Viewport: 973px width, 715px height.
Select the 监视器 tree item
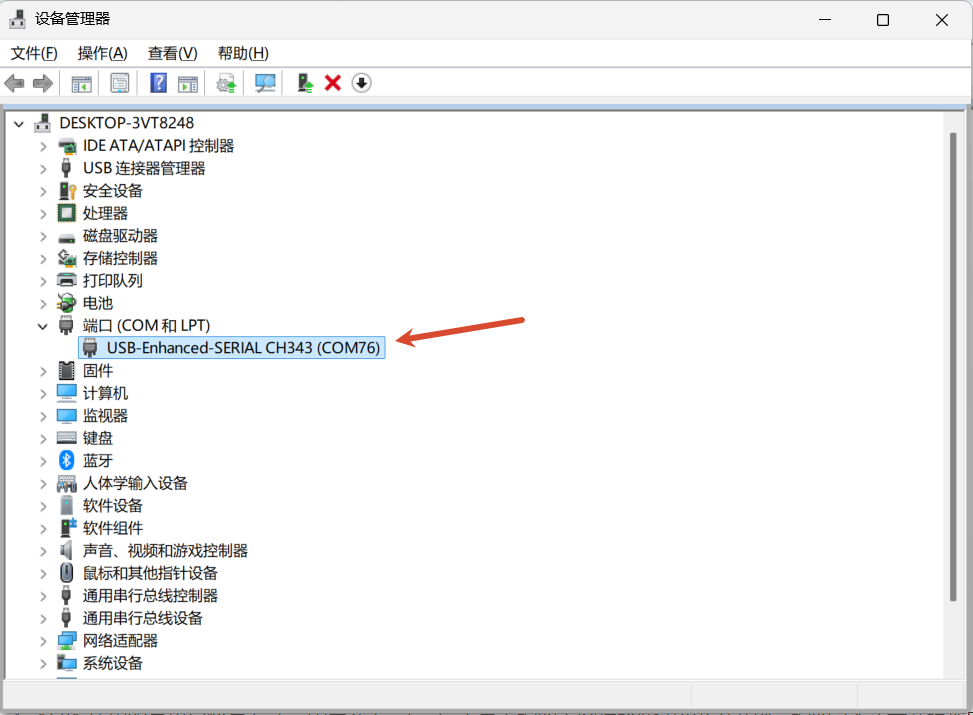tap(105, 416)
